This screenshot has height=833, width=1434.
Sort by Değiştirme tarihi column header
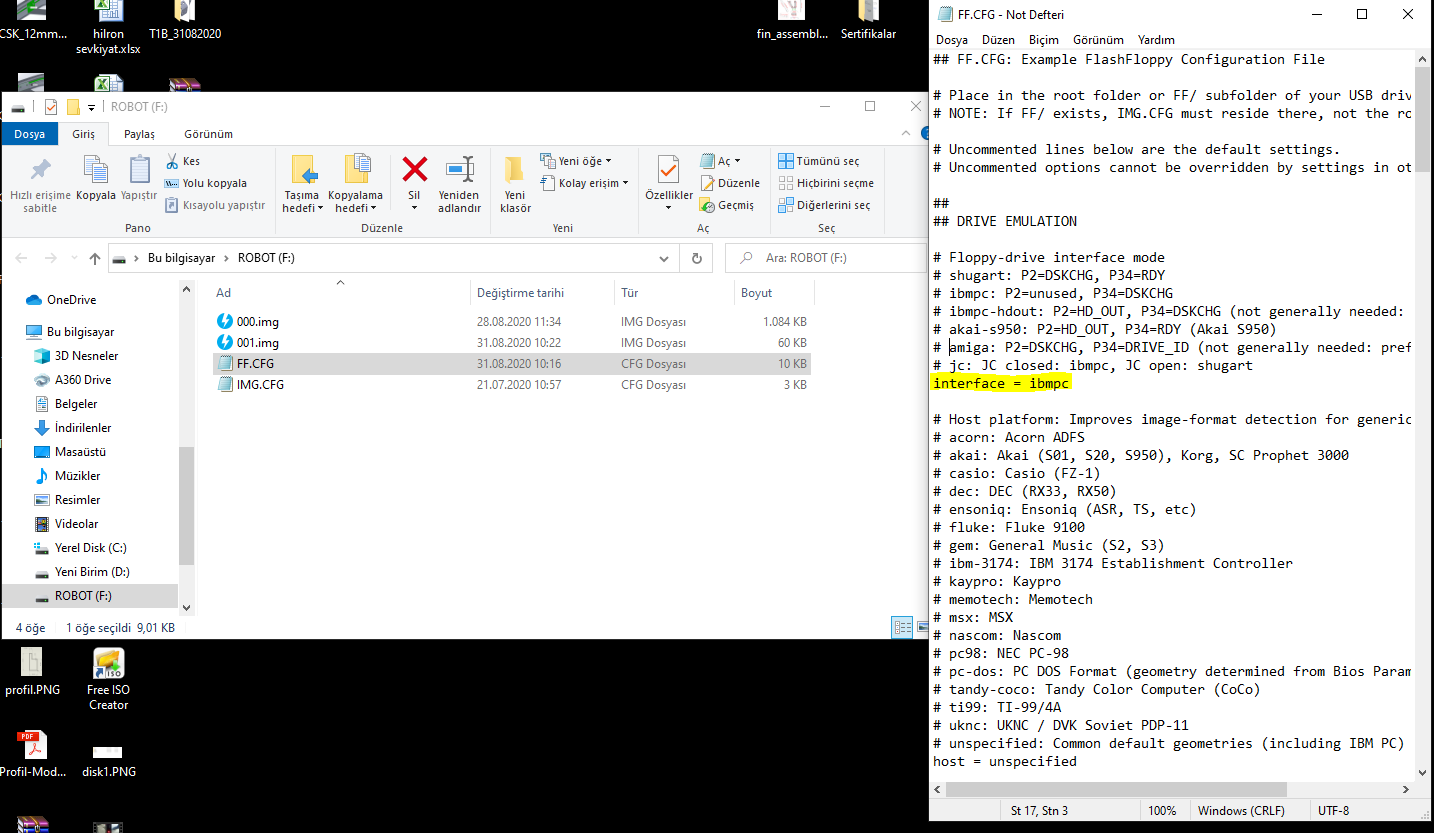(x=541, y=293)
